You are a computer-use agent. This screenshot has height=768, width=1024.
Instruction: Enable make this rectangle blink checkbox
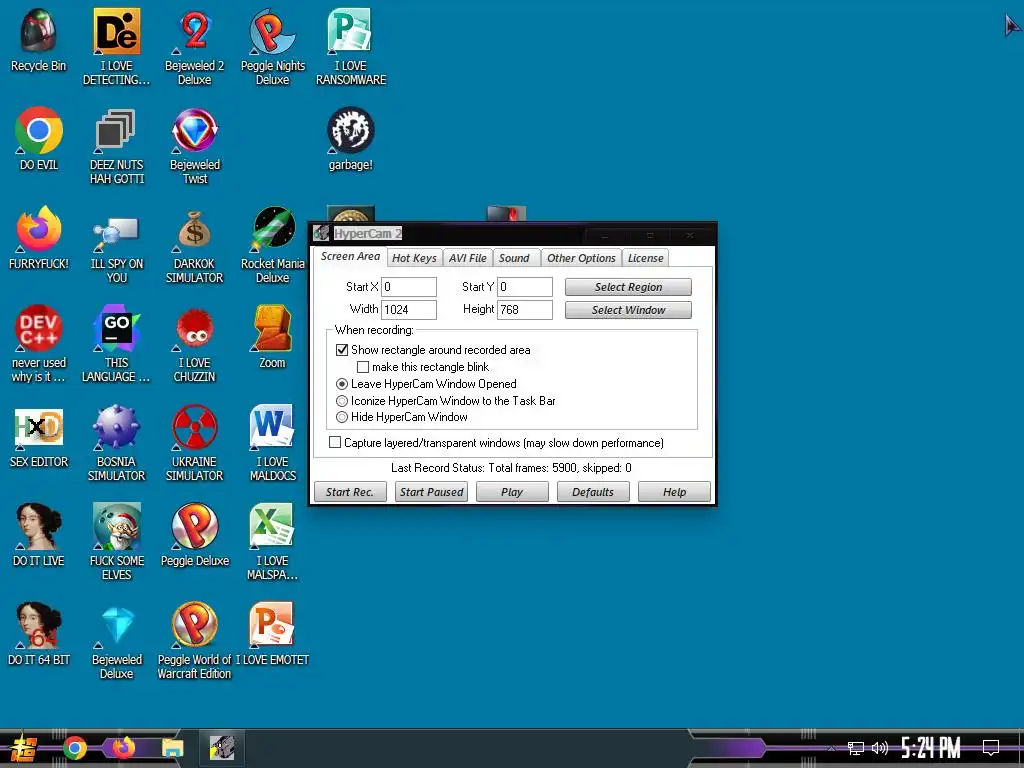pos(362,367)
